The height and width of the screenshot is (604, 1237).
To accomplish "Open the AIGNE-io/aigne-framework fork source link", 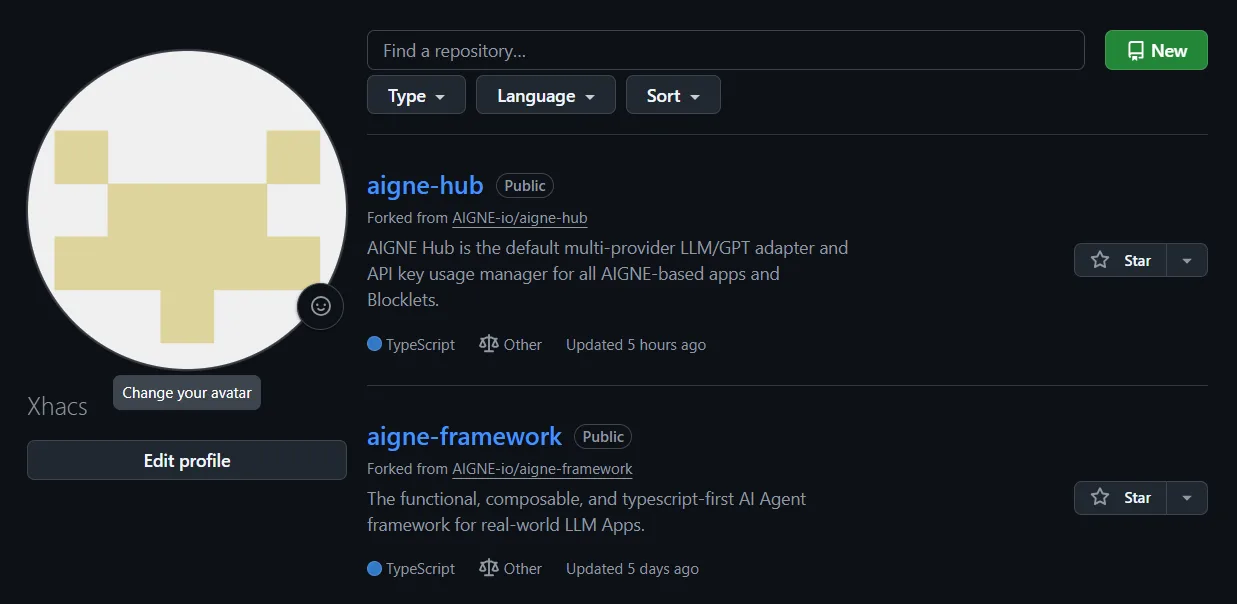I will 542,468.
